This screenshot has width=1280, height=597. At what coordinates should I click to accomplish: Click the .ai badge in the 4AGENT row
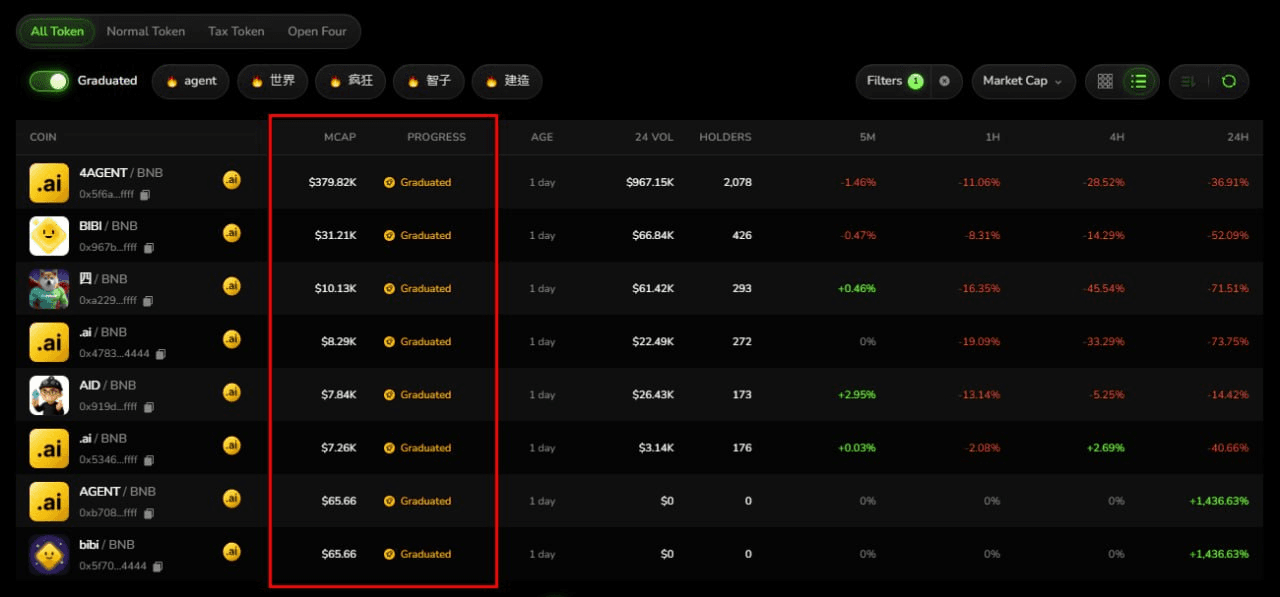(232, 180)
